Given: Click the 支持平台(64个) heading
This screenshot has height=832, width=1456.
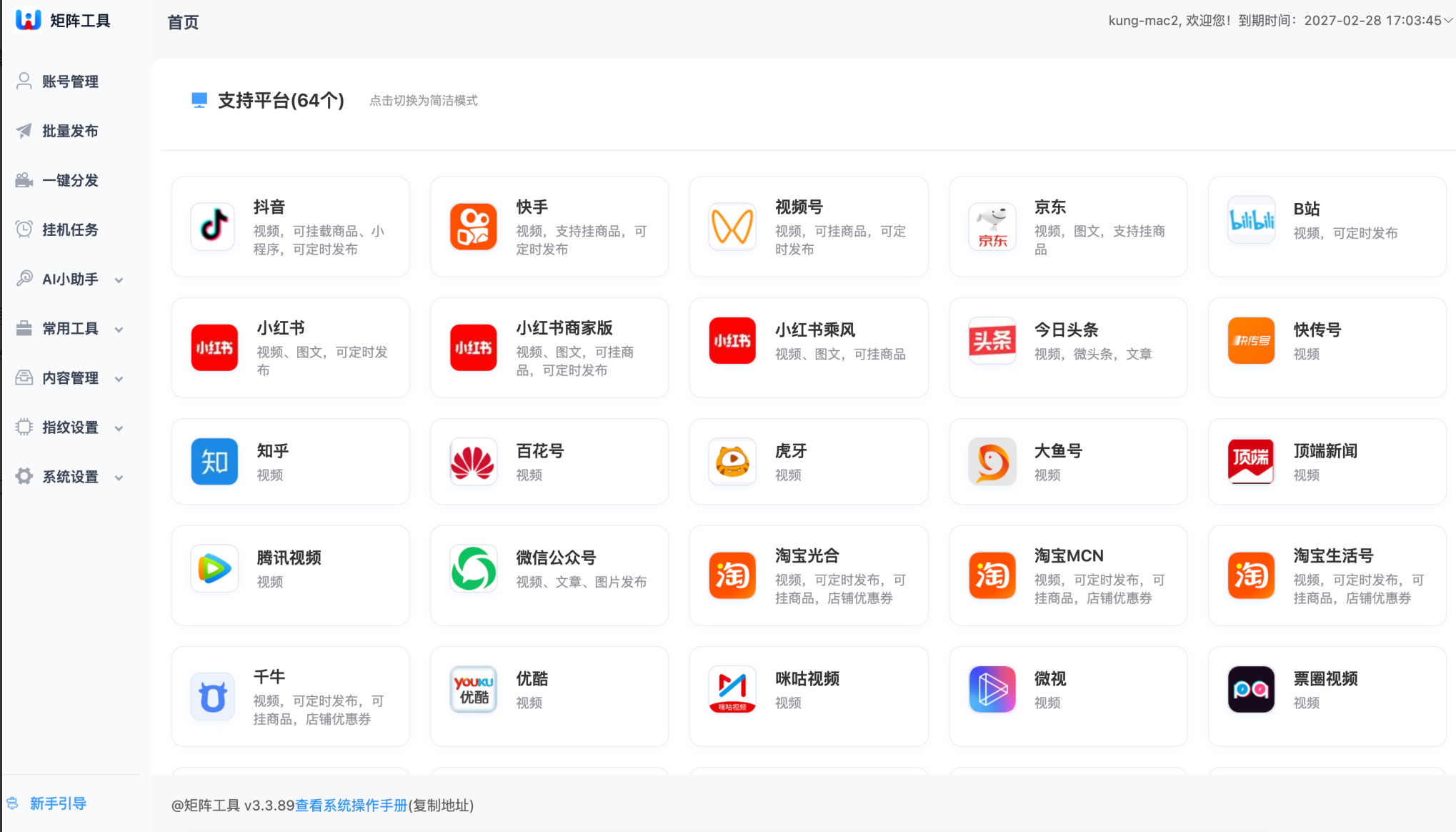Looking at the screenshot, I should 281,101.
